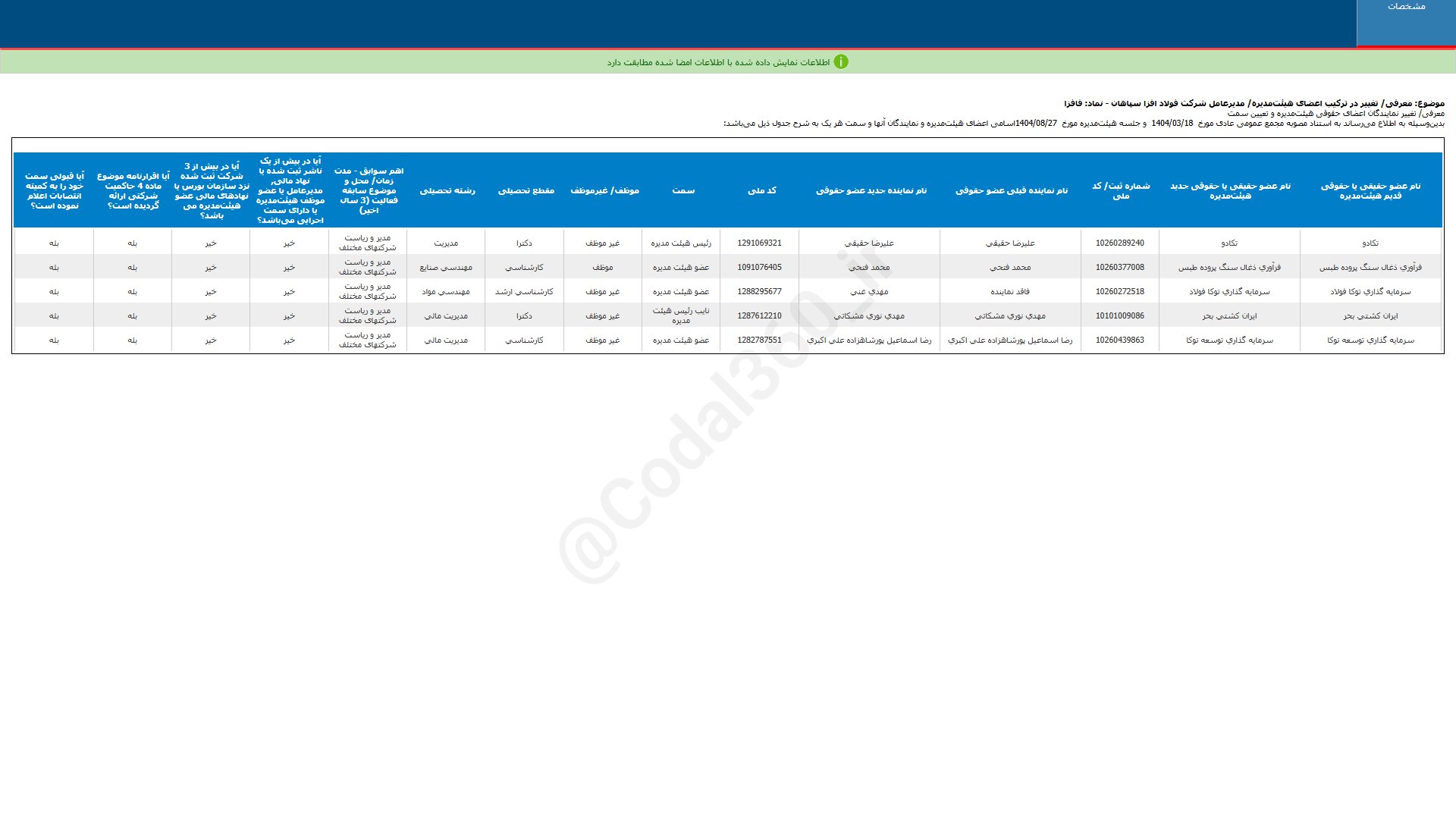Click the 'کد ملی' column header
The width and height of the screenshot is (1456, 819).
click(x=761, y=190)
